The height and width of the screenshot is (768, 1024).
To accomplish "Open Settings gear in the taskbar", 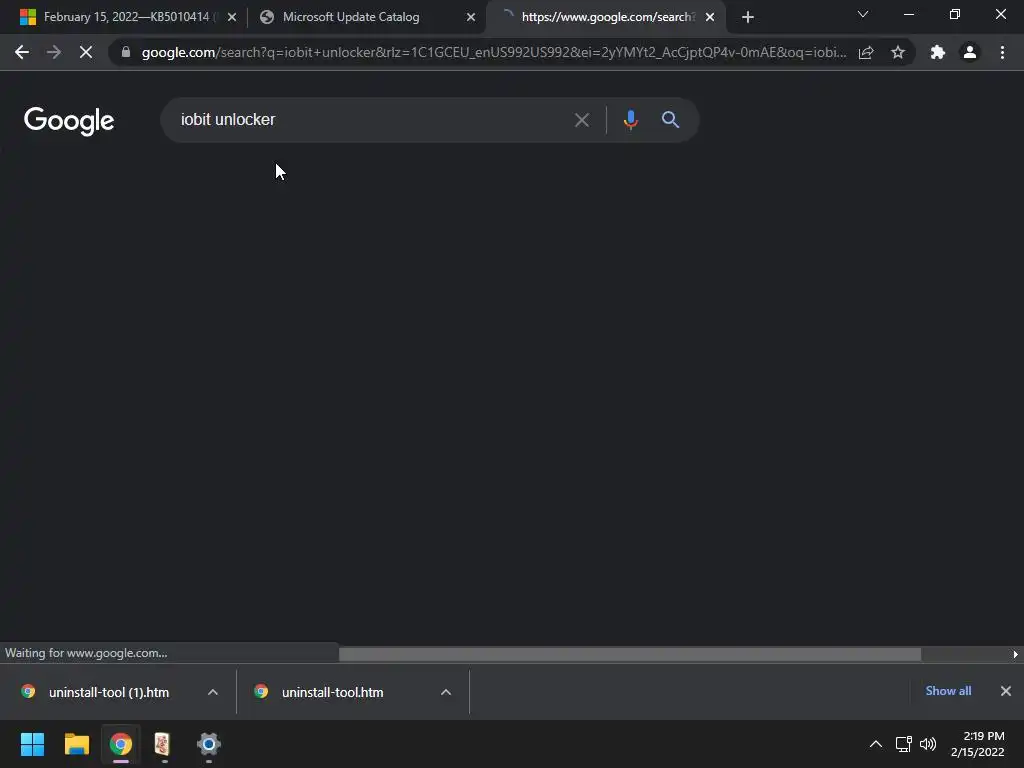I will (208, 744).
